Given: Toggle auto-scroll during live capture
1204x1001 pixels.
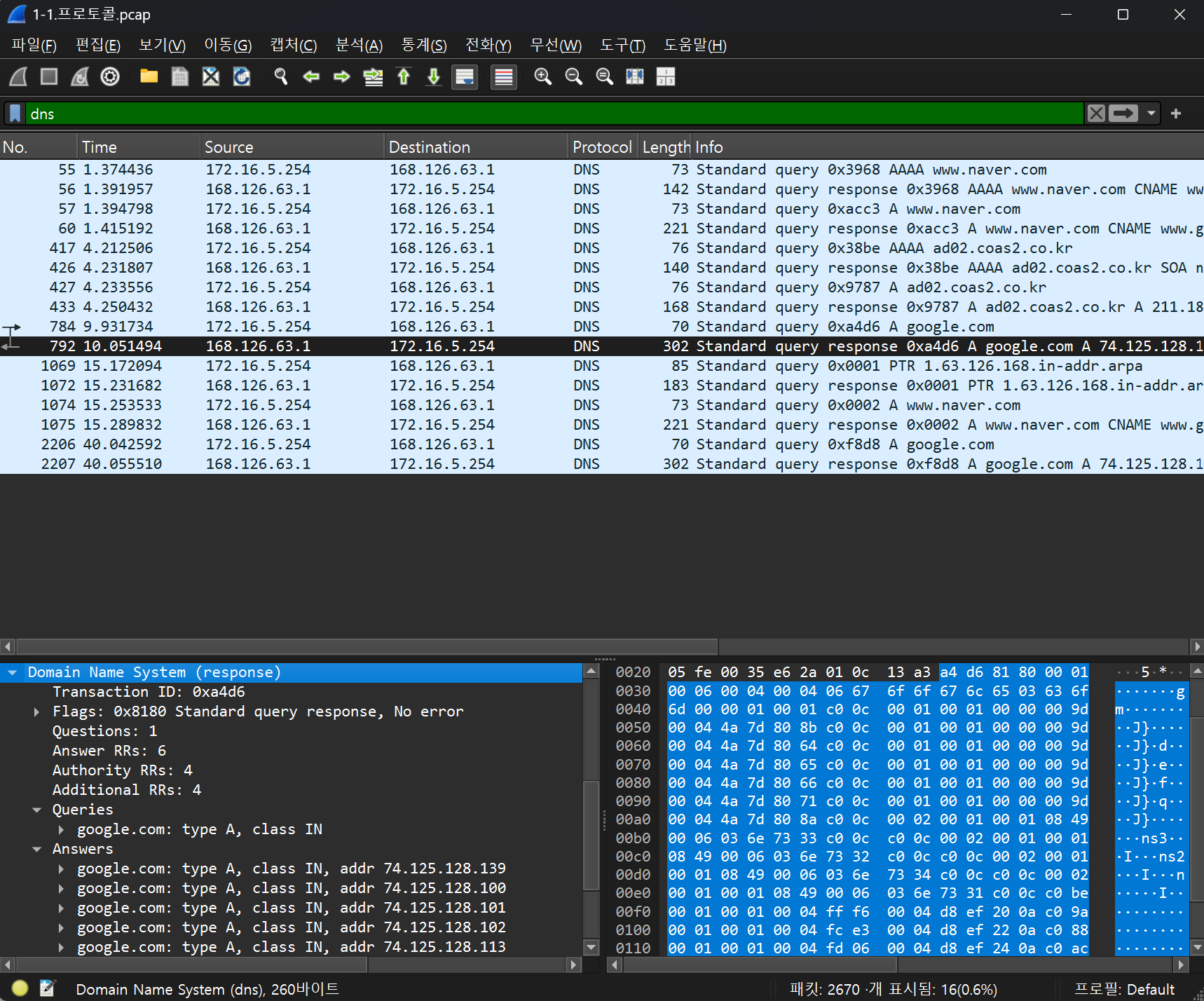Looking at the screenshot, I should point(465,76).
